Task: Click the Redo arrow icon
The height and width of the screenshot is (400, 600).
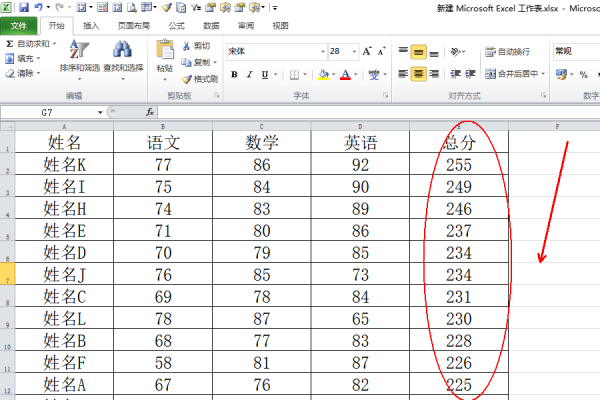Action: coord(59,7)
